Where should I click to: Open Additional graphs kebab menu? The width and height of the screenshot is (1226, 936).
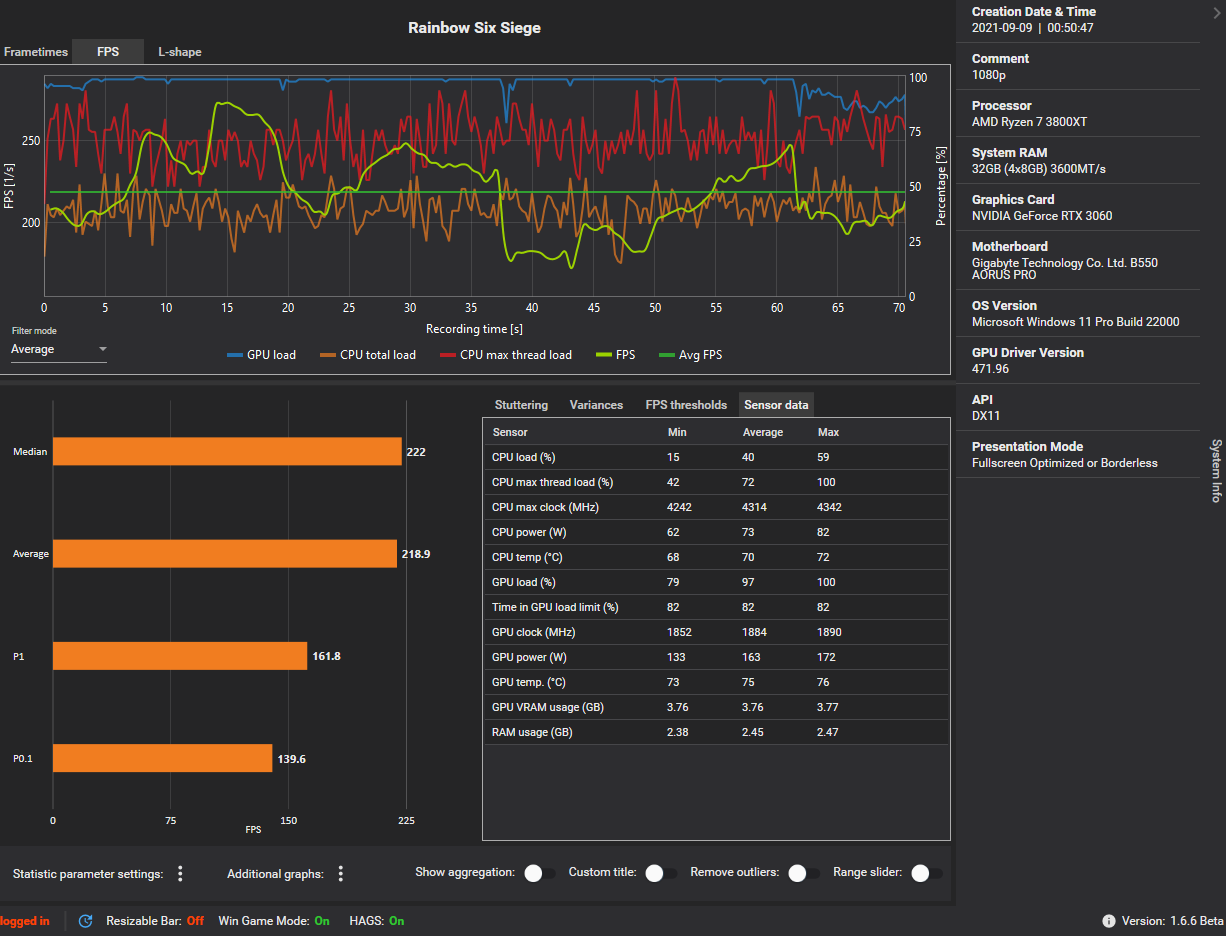340,874
